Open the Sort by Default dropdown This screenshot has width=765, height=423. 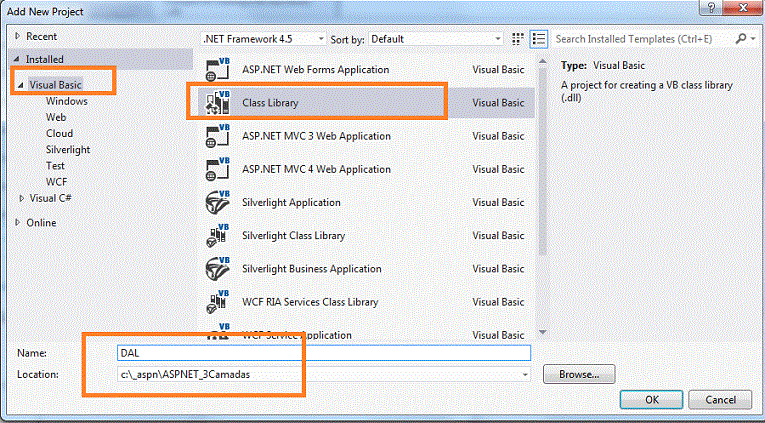[436, 39]
